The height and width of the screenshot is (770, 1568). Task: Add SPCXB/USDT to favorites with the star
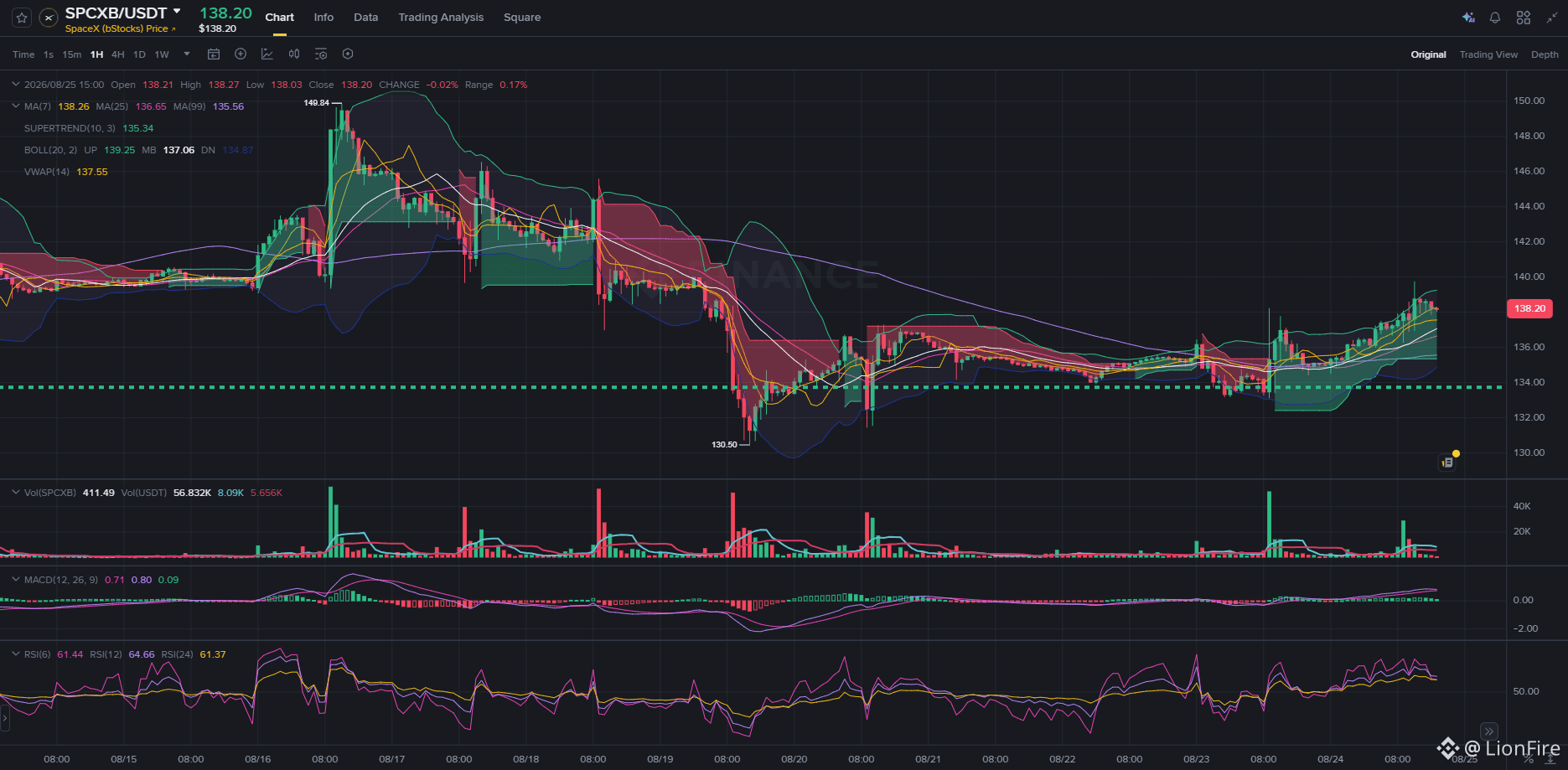coord(22,18)
